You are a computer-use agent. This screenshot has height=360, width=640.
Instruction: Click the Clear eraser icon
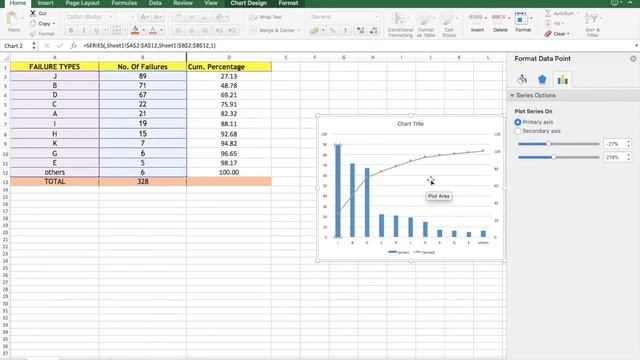[x=548, y=34]
